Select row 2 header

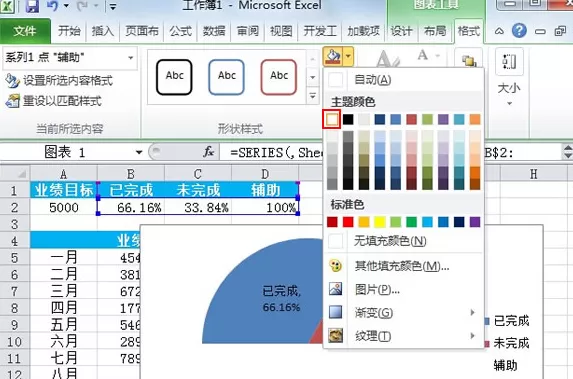pyautogui.click(x=15, y=207)
